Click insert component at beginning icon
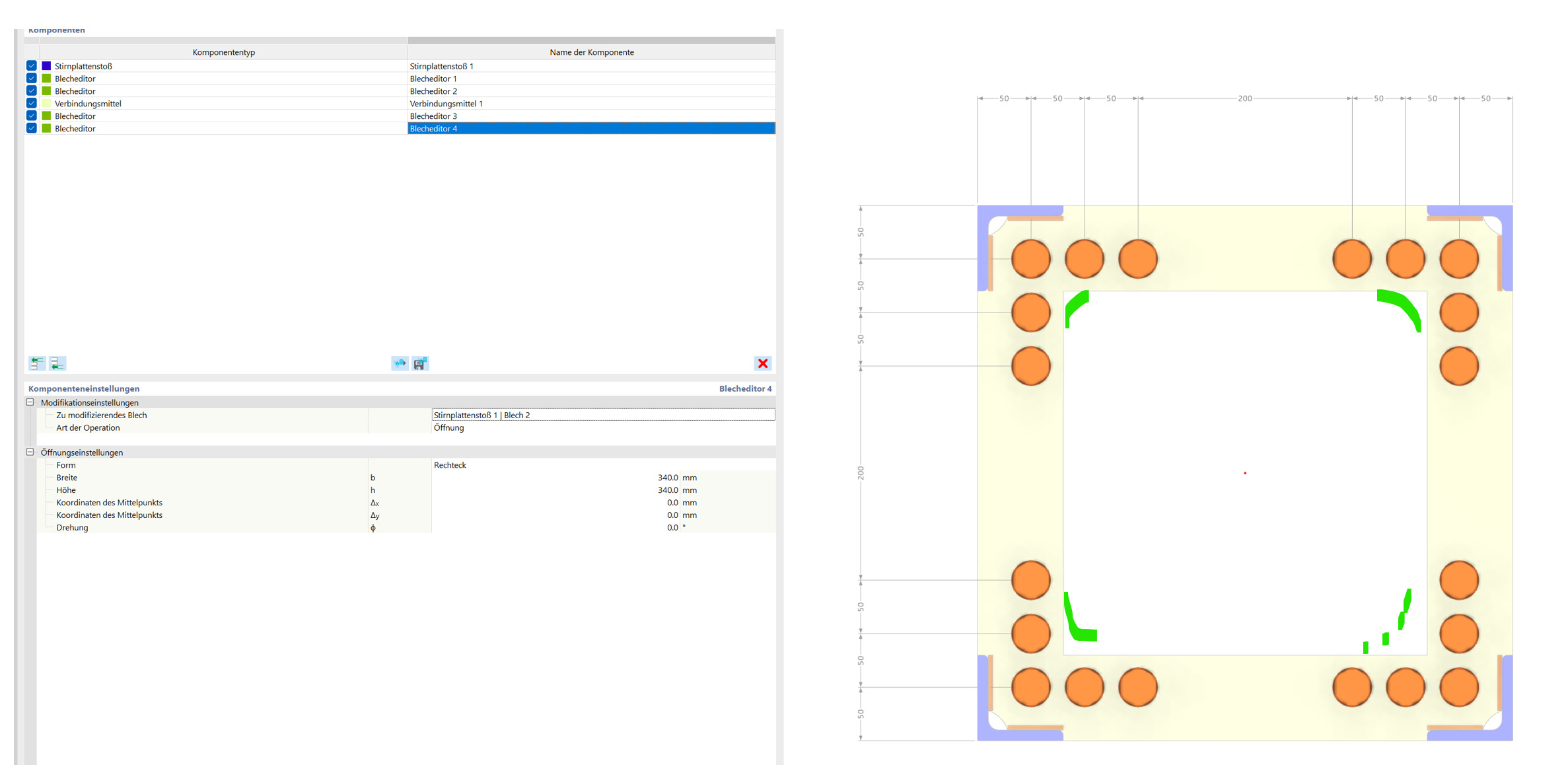Screen dimensions: 1568x765 click(37, 363)
